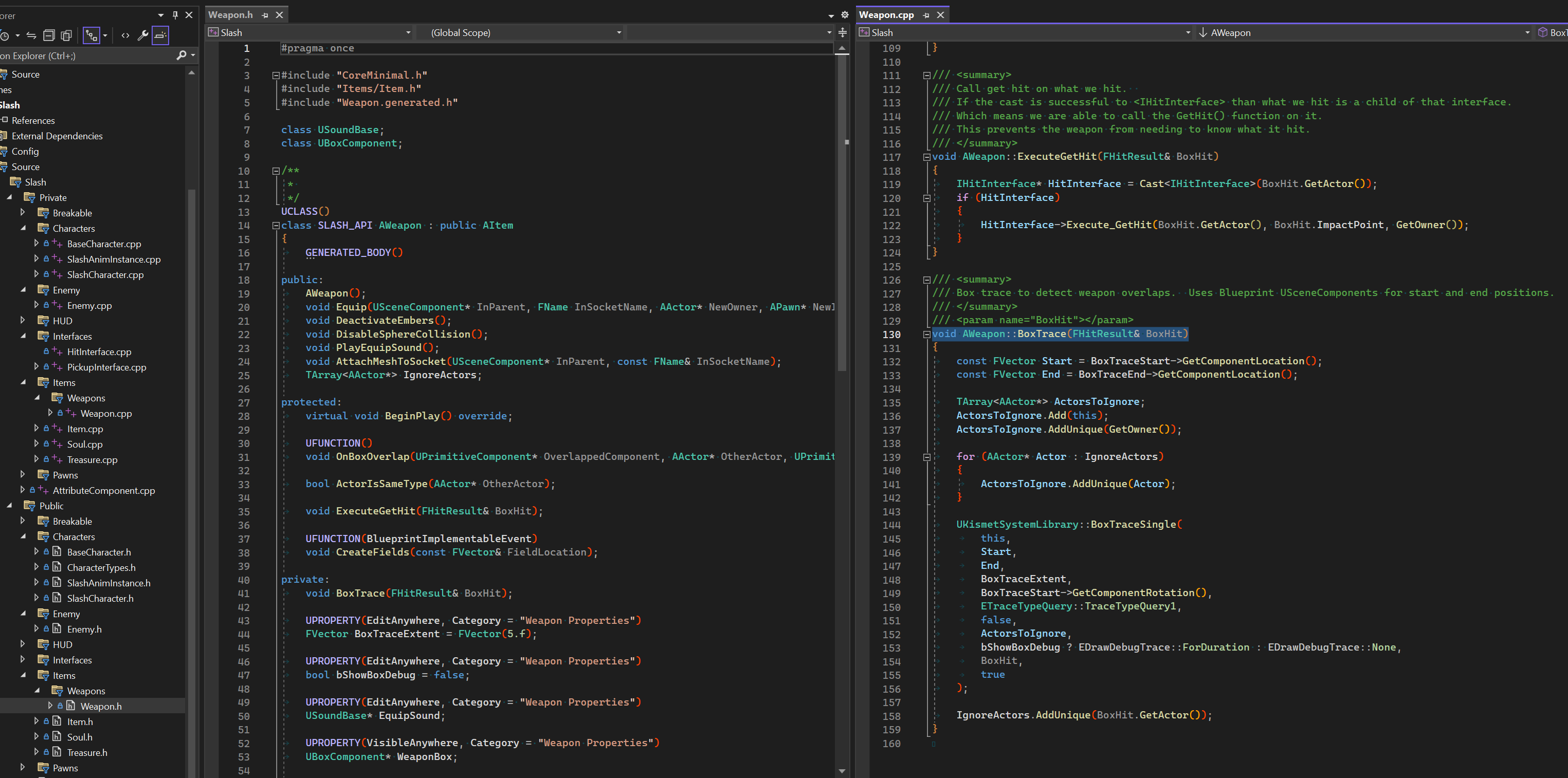Switch to the Weapon.h tab

coord(230,14)
